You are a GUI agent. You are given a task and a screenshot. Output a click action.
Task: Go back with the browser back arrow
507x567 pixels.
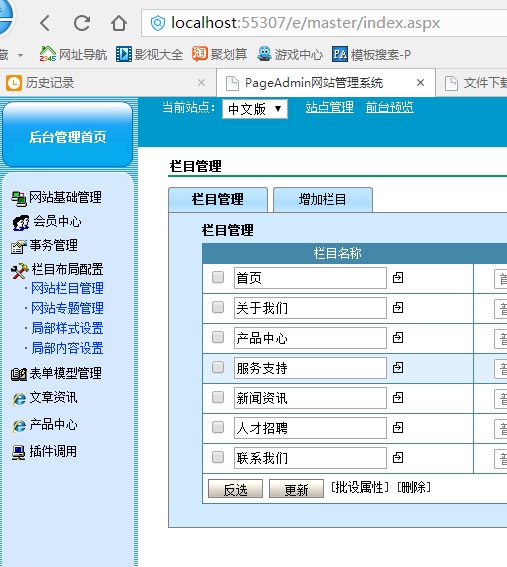coord(45,23)
